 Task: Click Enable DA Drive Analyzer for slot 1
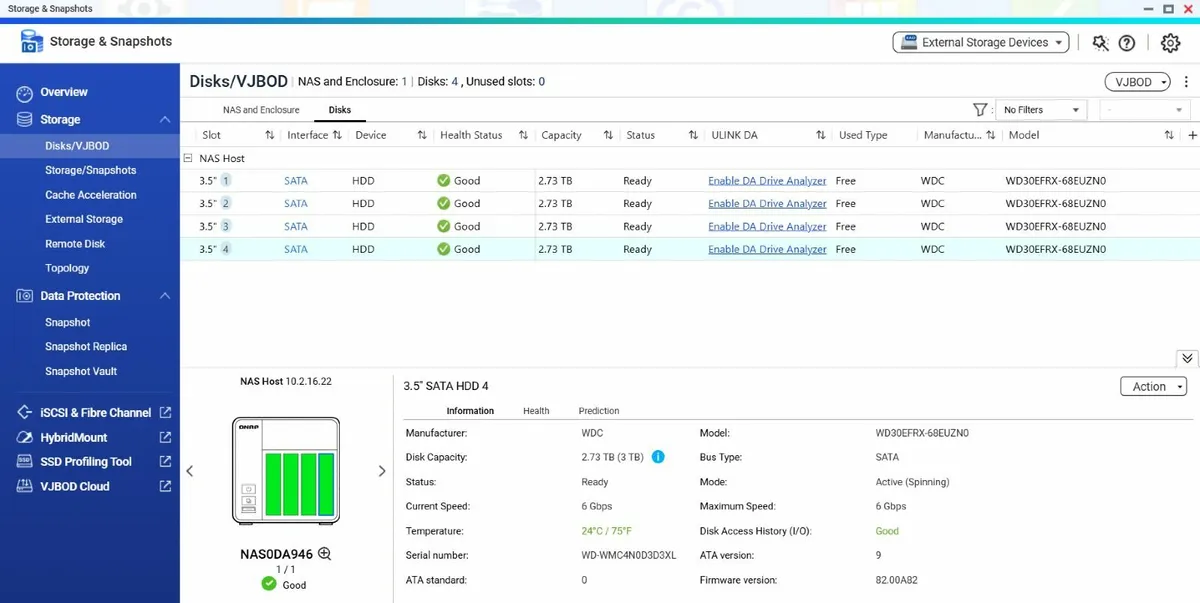pyautogui.click(x=767, y=181)
